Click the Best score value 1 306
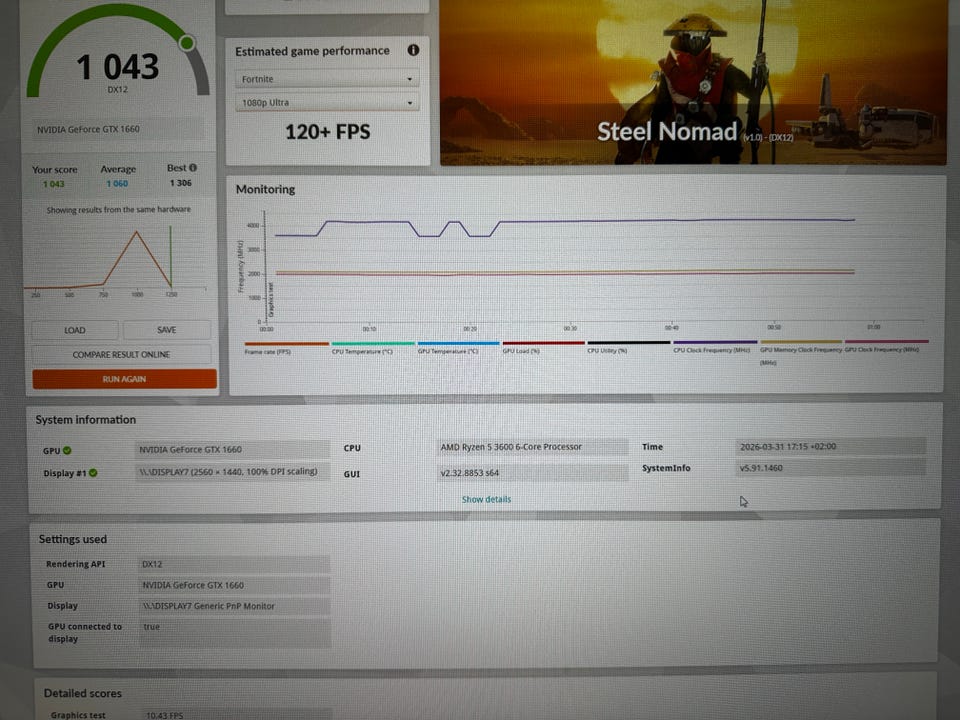Viewport: 960px width, 720px height. click(181, 182)
